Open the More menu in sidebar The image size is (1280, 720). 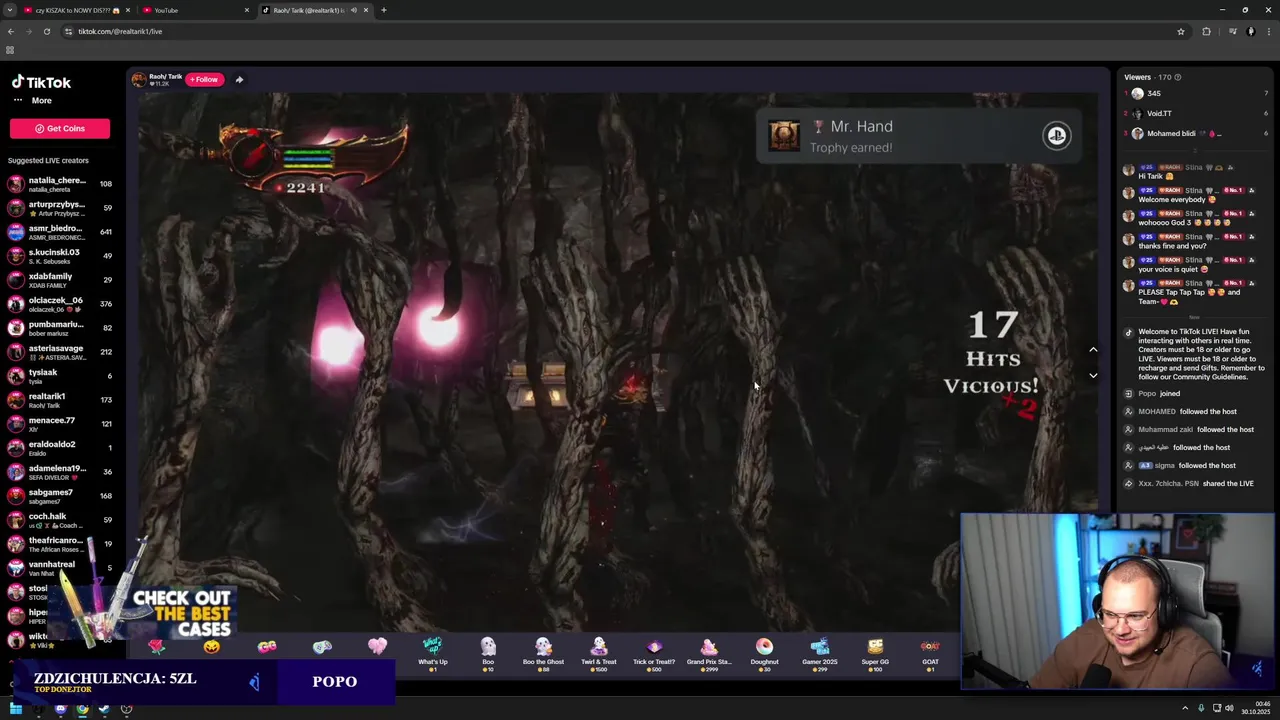coord(32,100)
